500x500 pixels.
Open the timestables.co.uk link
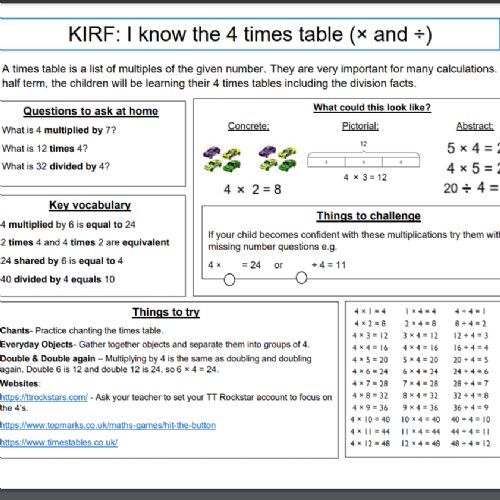click(x=59, y=442)
